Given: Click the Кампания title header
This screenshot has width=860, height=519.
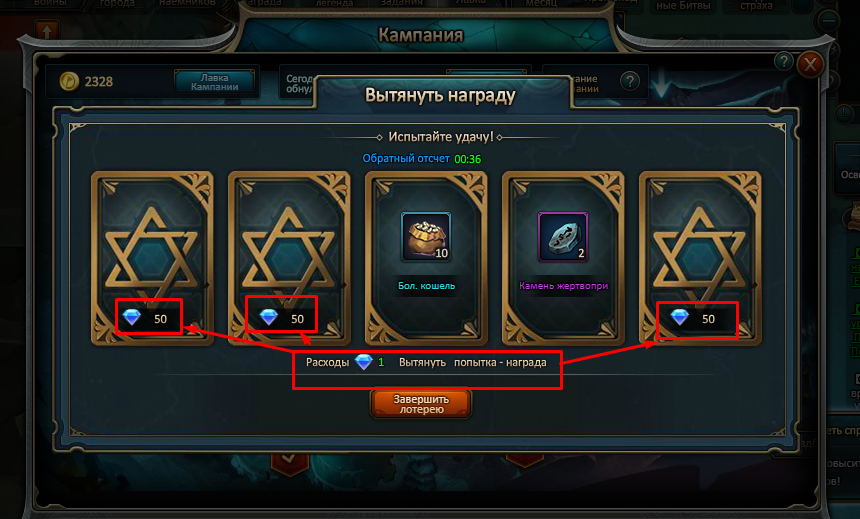Looking at the screenshot, I should 421,35.
